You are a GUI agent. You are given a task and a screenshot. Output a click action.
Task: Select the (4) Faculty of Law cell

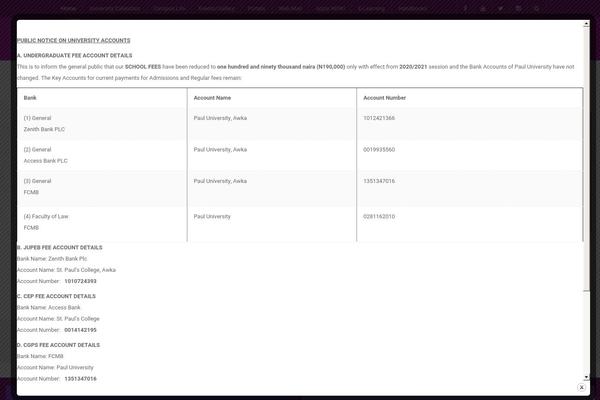pyautogui.click(x=102, y=222)
